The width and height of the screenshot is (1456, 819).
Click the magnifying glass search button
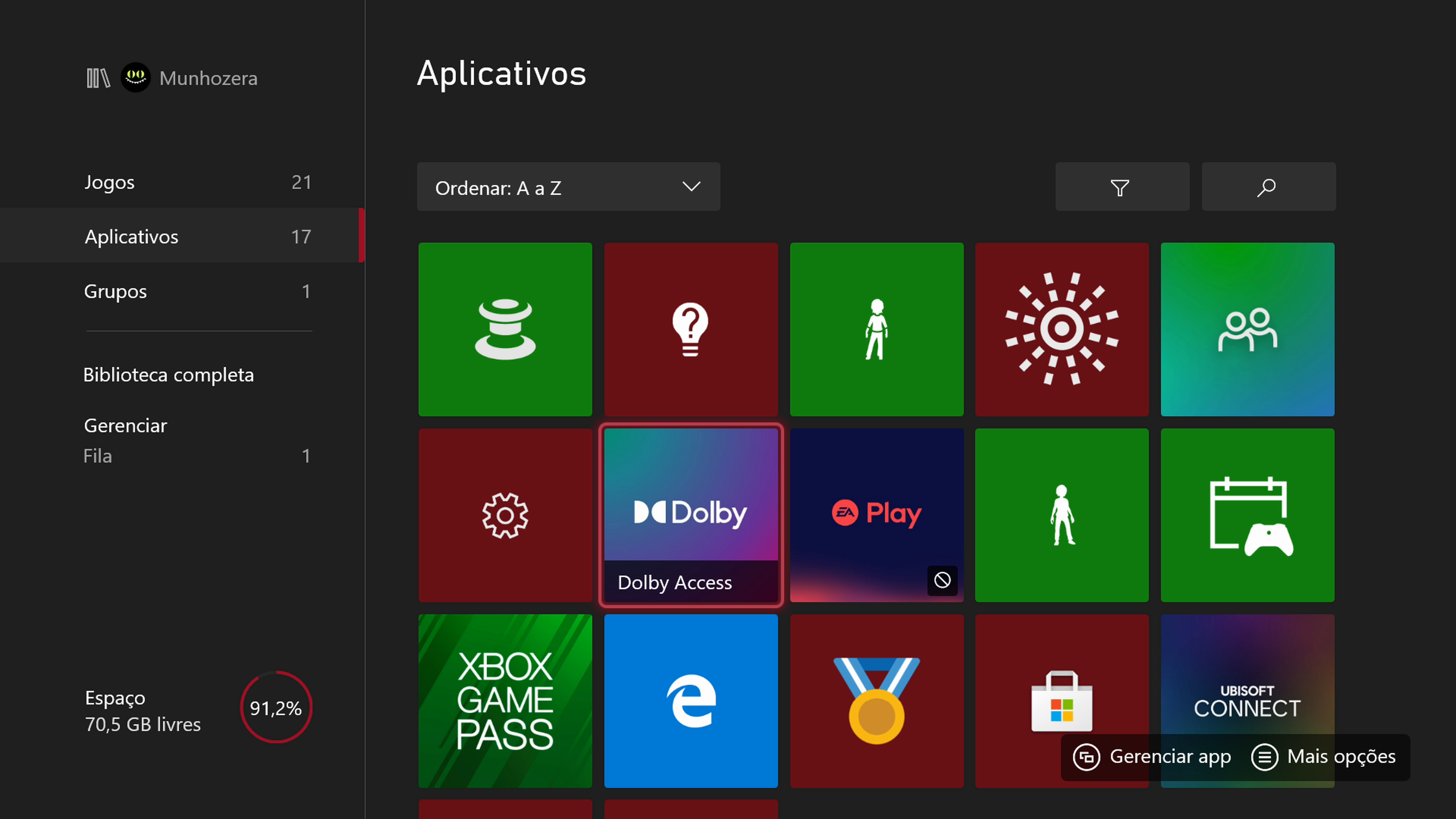pyautogui.click(x=1268, y=187)
